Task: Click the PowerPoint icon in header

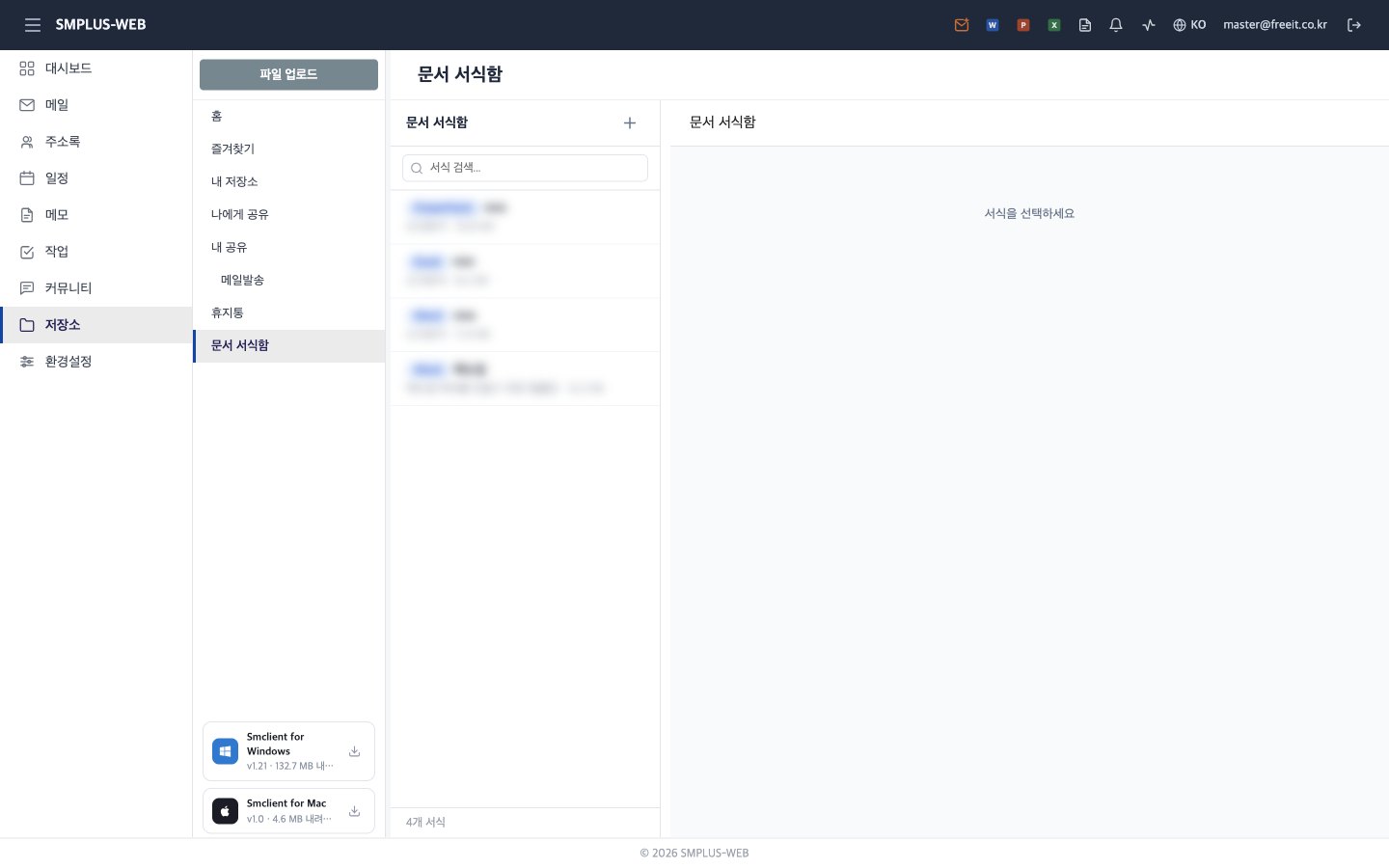Action: (1023, 25)
